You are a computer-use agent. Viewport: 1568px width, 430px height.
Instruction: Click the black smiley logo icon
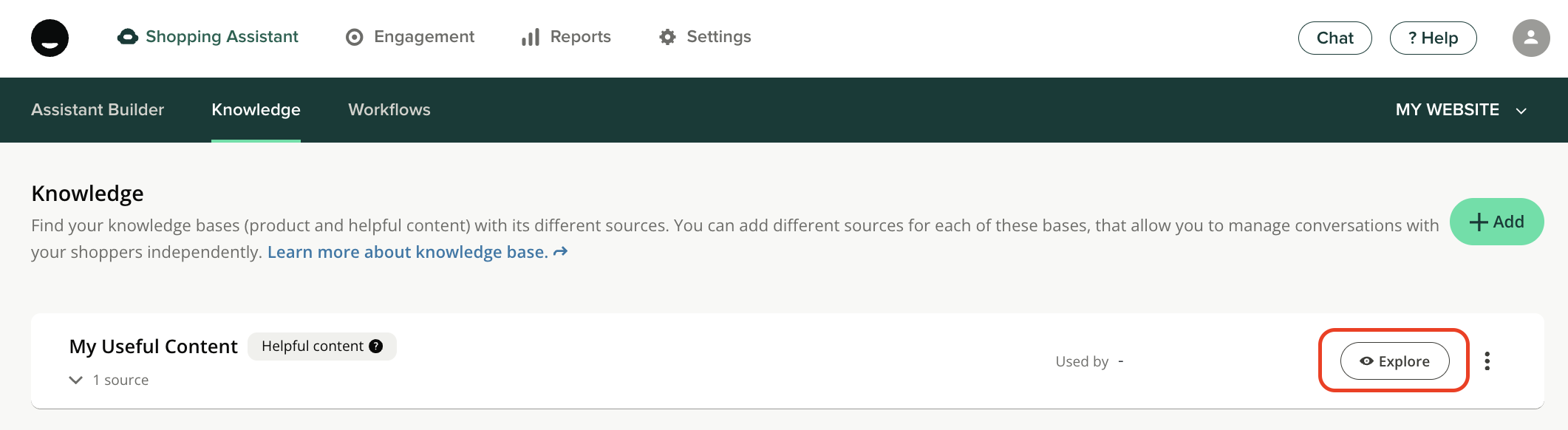tap(50, 38)
